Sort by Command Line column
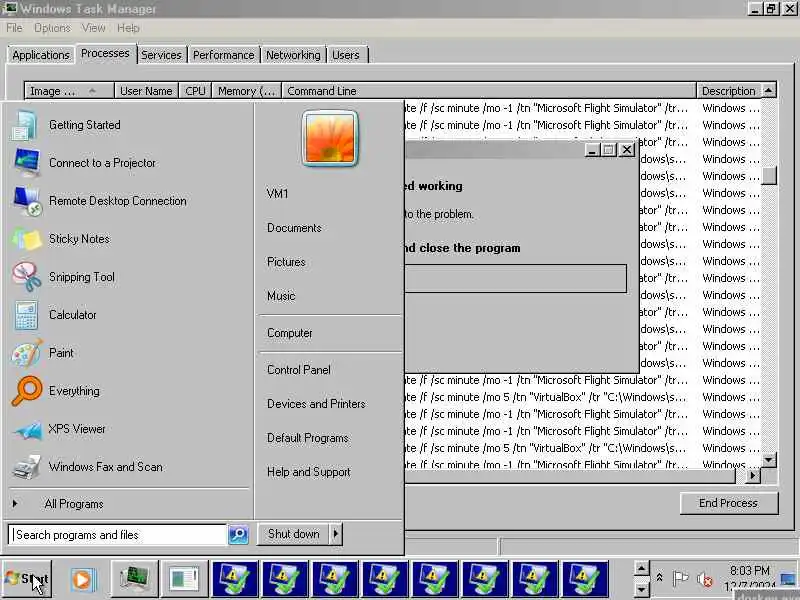The width and height of the screenshot is (800, 600). 489,91
